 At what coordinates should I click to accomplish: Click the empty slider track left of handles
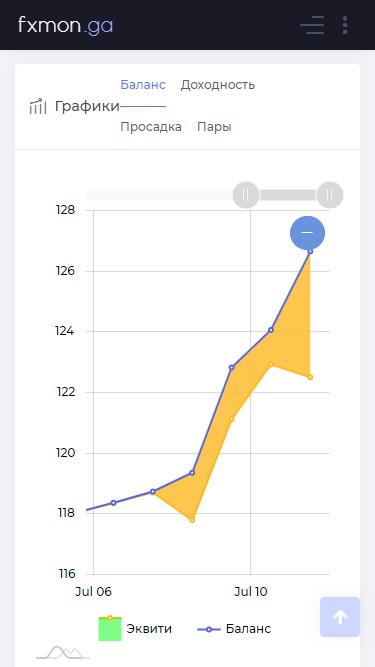point(159,195)
